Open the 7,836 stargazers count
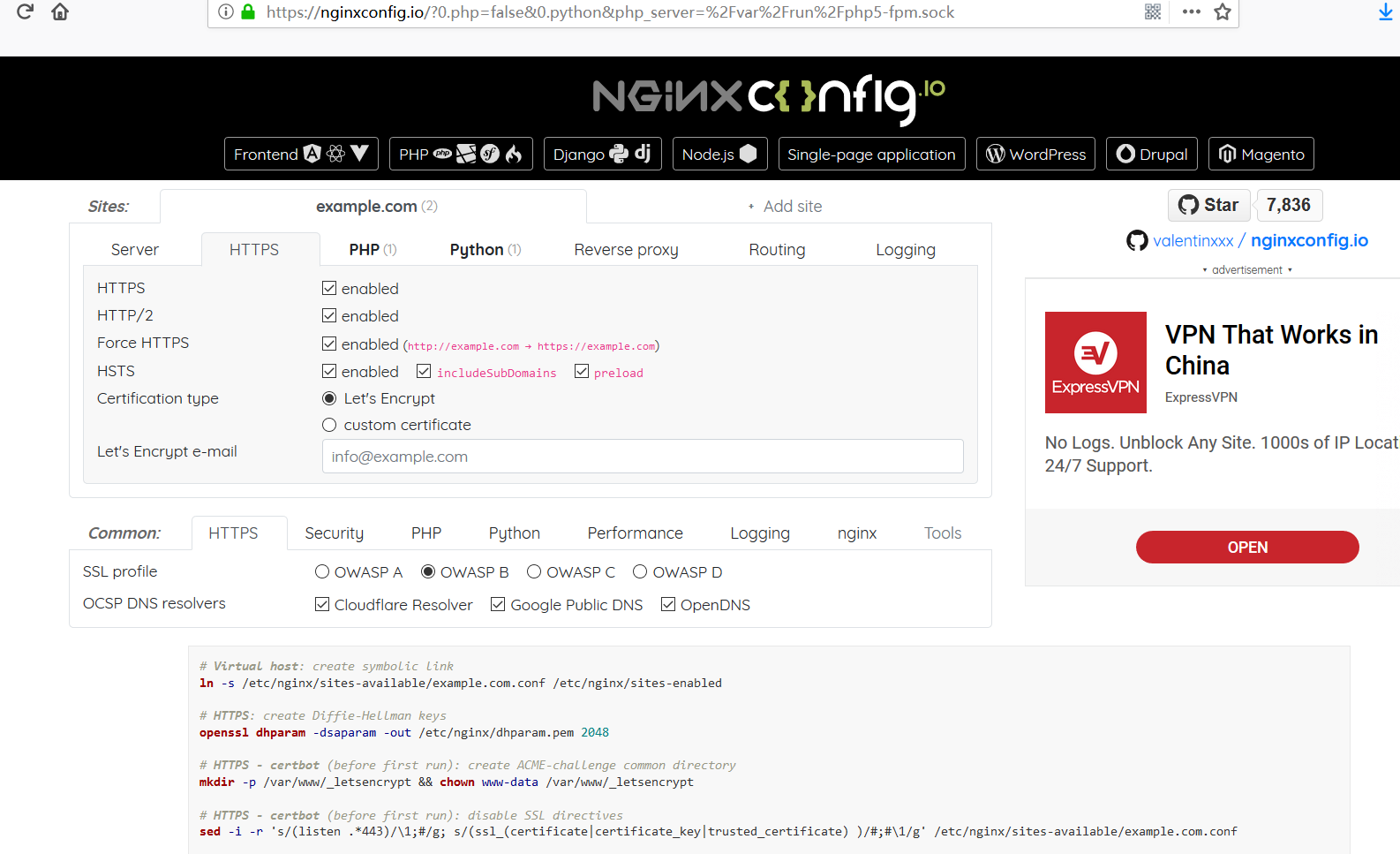 tap(1289, 205)
